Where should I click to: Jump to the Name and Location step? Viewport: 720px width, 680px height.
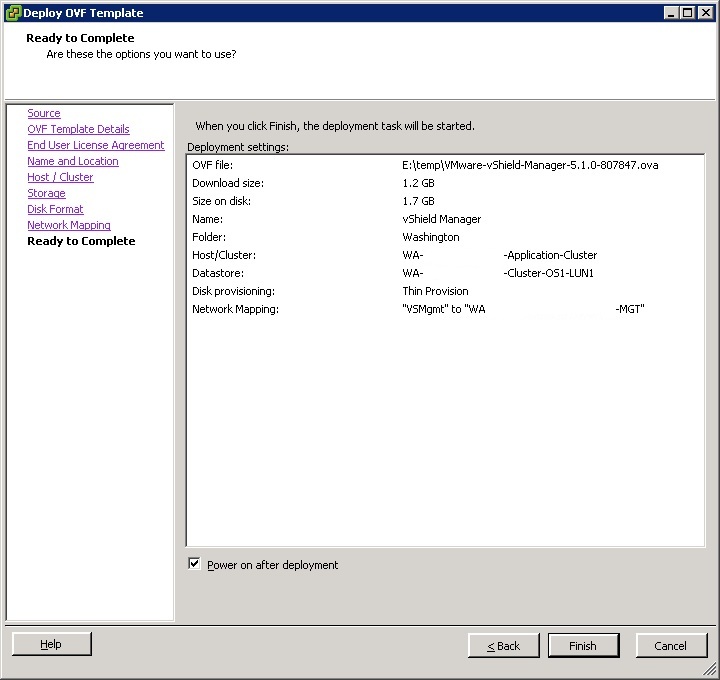coord(73,162)
